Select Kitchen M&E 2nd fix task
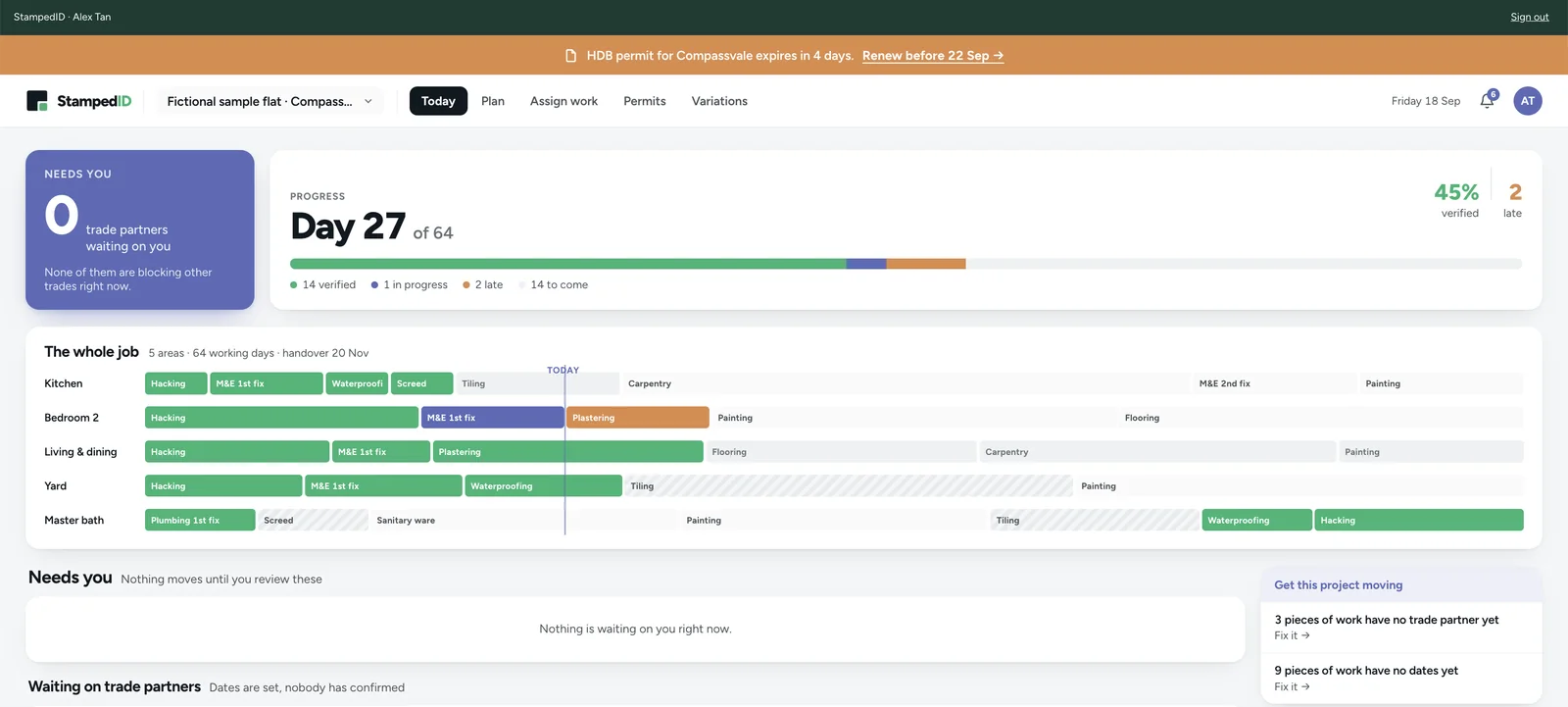Image resolution: width=1568 pixels, height=707 pixels. click(1275, 383)
